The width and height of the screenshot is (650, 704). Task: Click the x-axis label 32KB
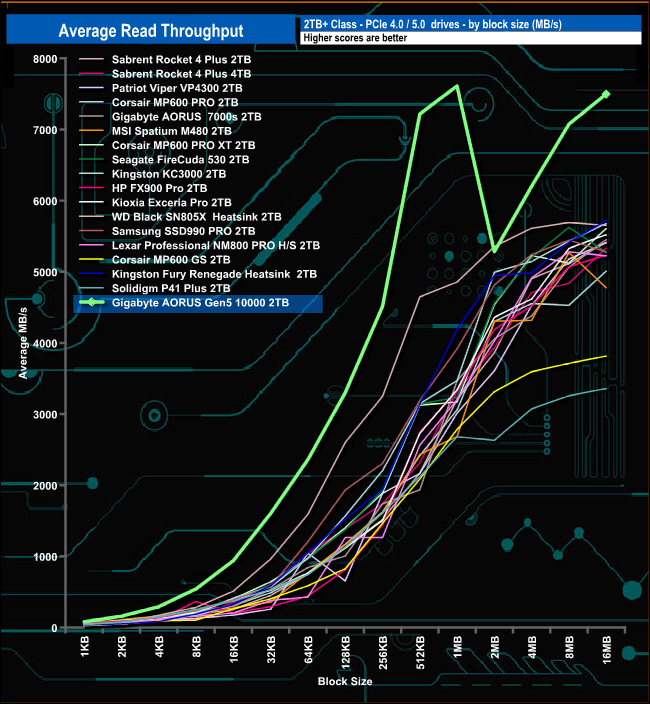pyautogui.click(x=271, y=649)
